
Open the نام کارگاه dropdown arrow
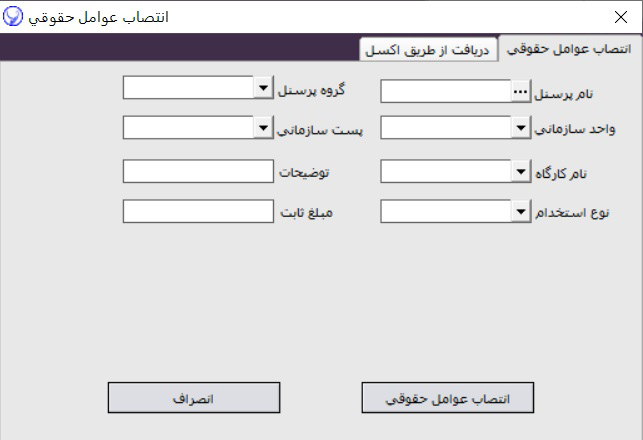pyautogui.click(x=520, y=173)
